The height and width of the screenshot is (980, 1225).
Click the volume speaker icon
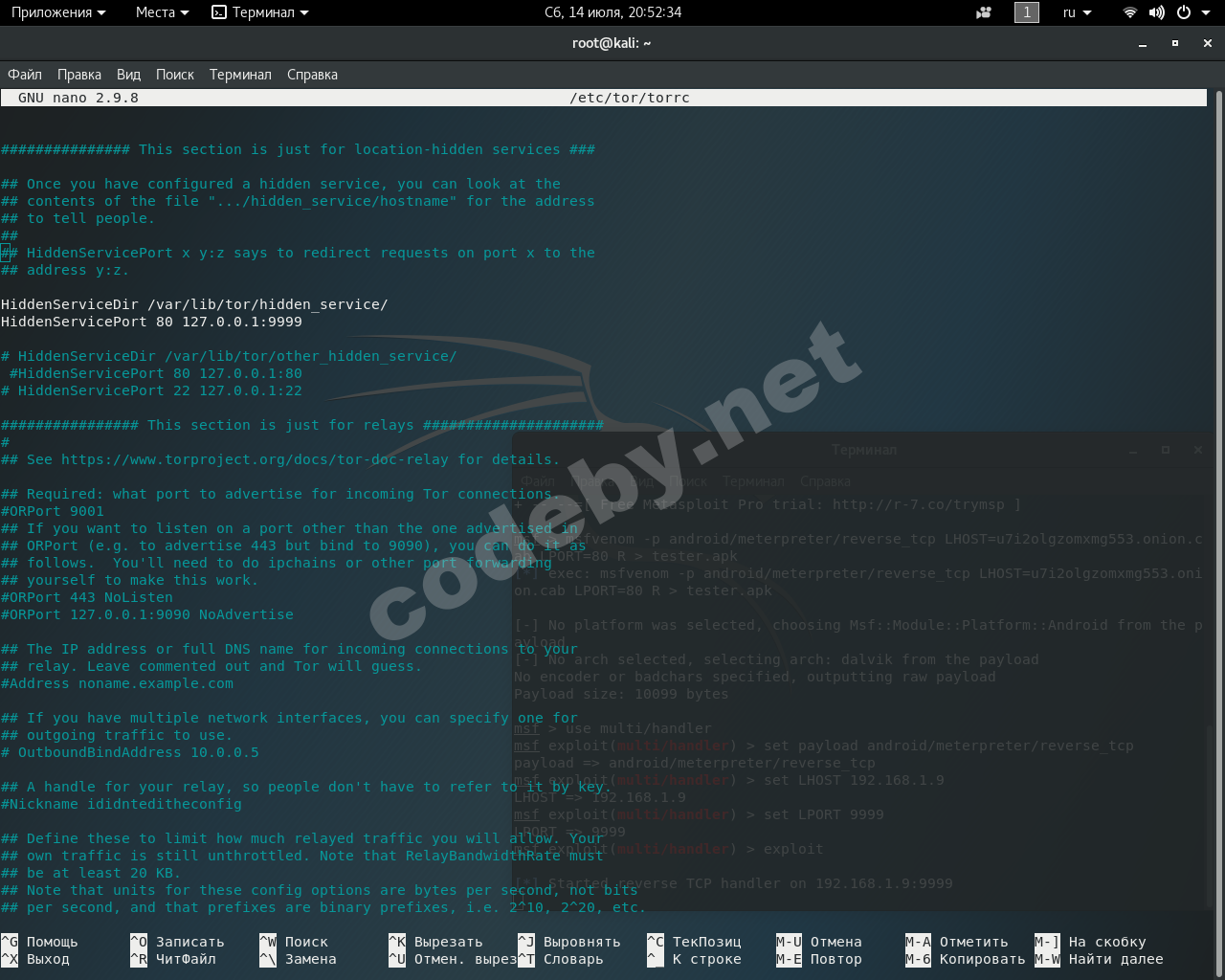tap(1157, 12)
